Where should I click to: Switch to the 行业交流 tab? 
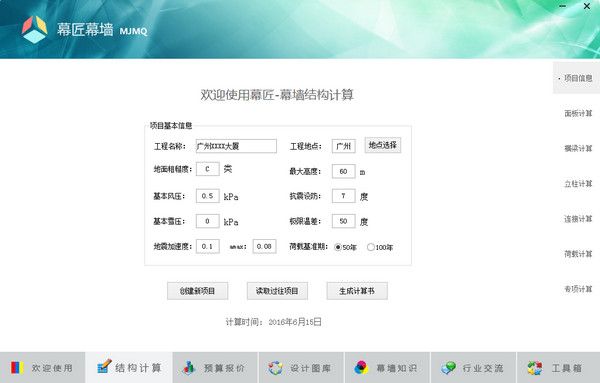(x=474, y=368)
